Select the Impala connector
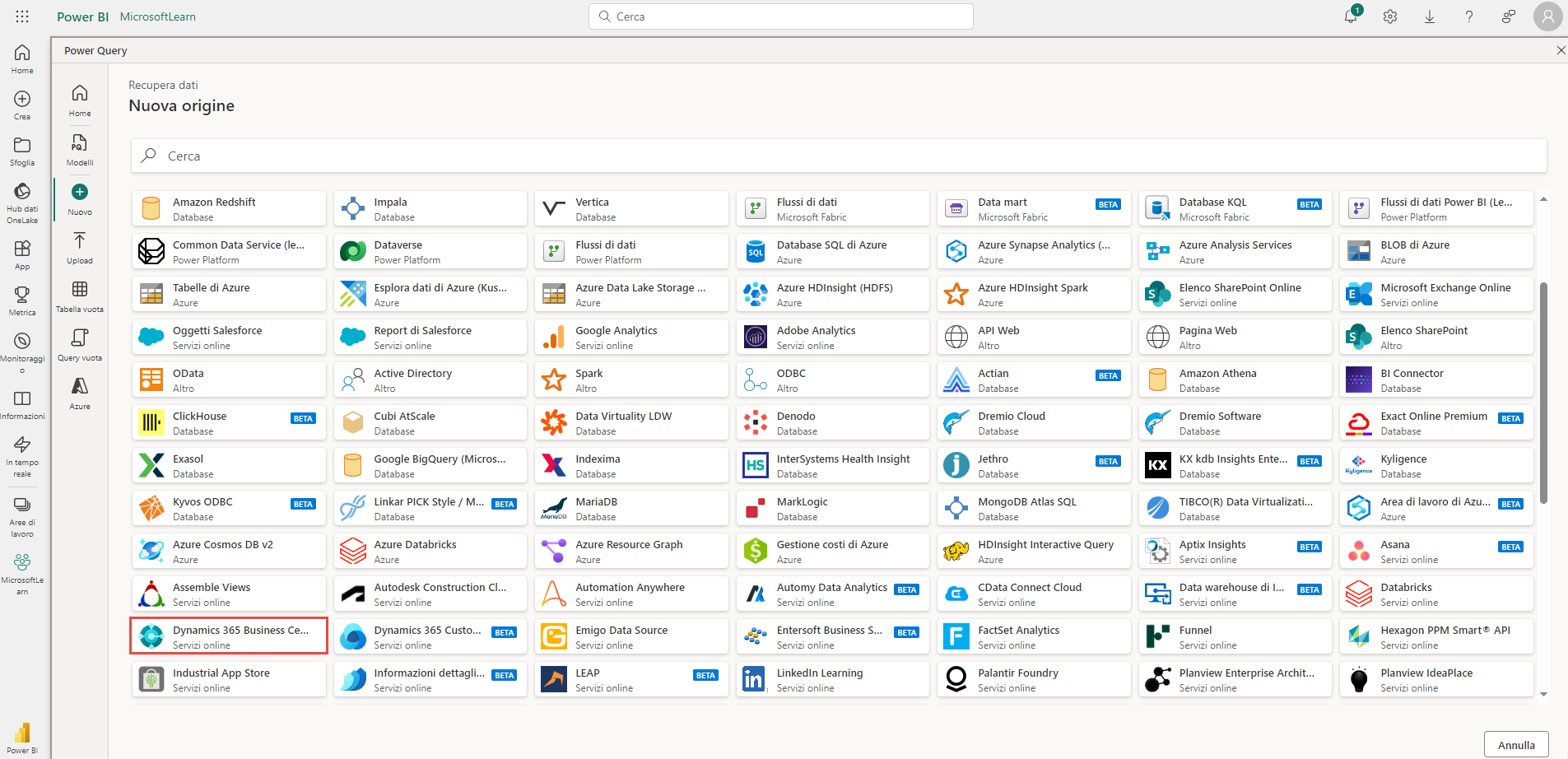The width and height of the screenshot is (1568, 759). pos(430,208)
